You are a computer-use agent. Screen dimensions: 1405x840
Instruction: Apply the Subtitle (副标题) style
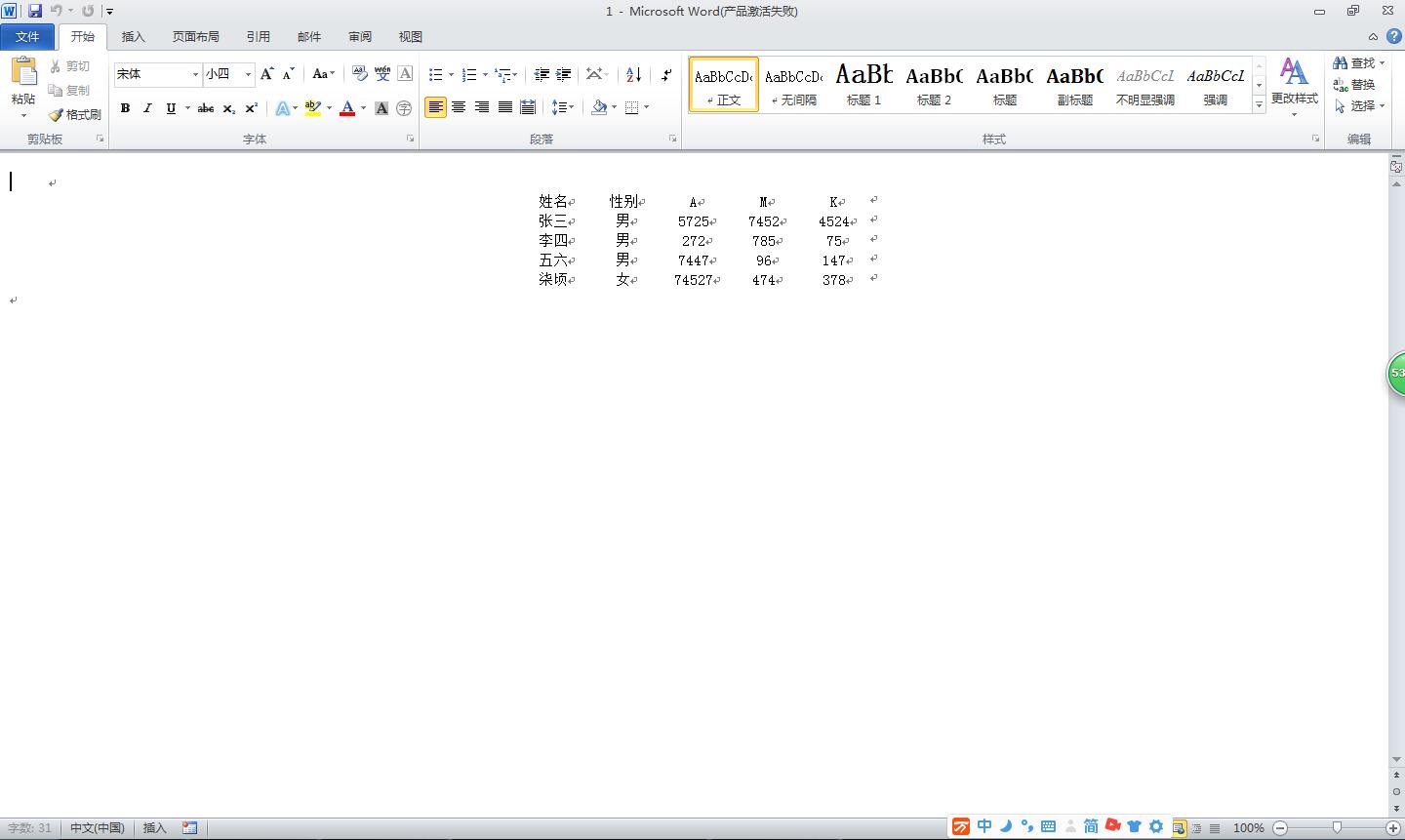pyautogui.click(x=1074, y=84)
